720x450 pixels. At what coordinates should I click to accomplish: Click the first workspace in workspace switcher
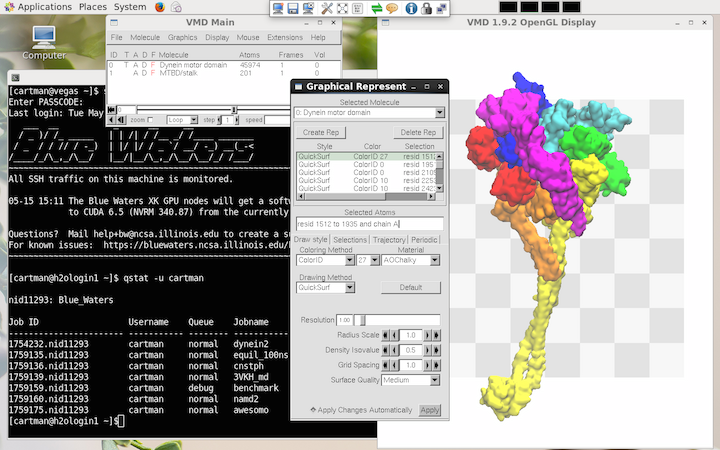tap(508, 7)
